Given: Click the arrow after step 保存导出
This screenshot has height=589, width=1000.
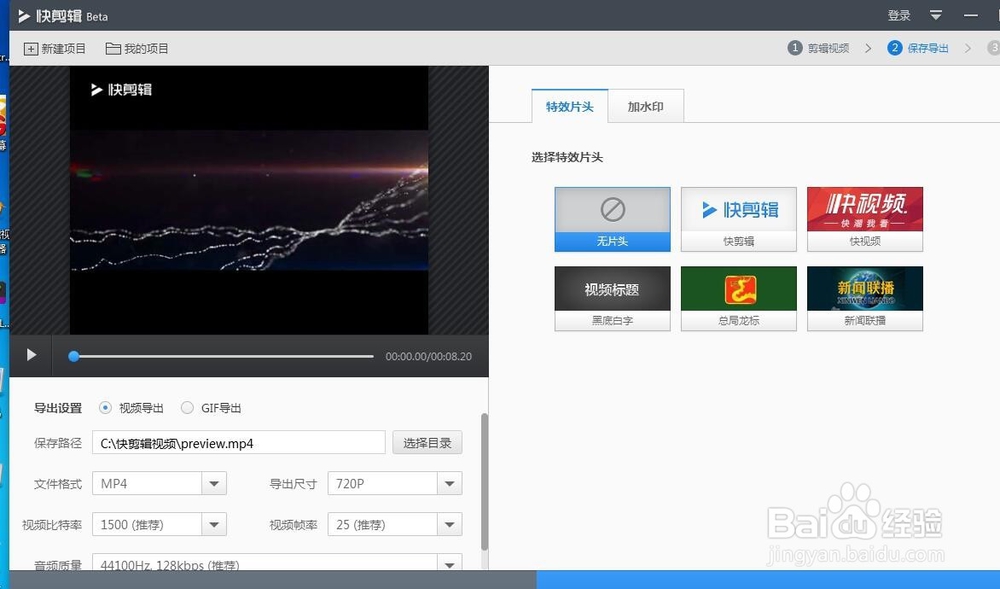Looking at the screenshot, I should pyautogui.click(x=968, y=48).
